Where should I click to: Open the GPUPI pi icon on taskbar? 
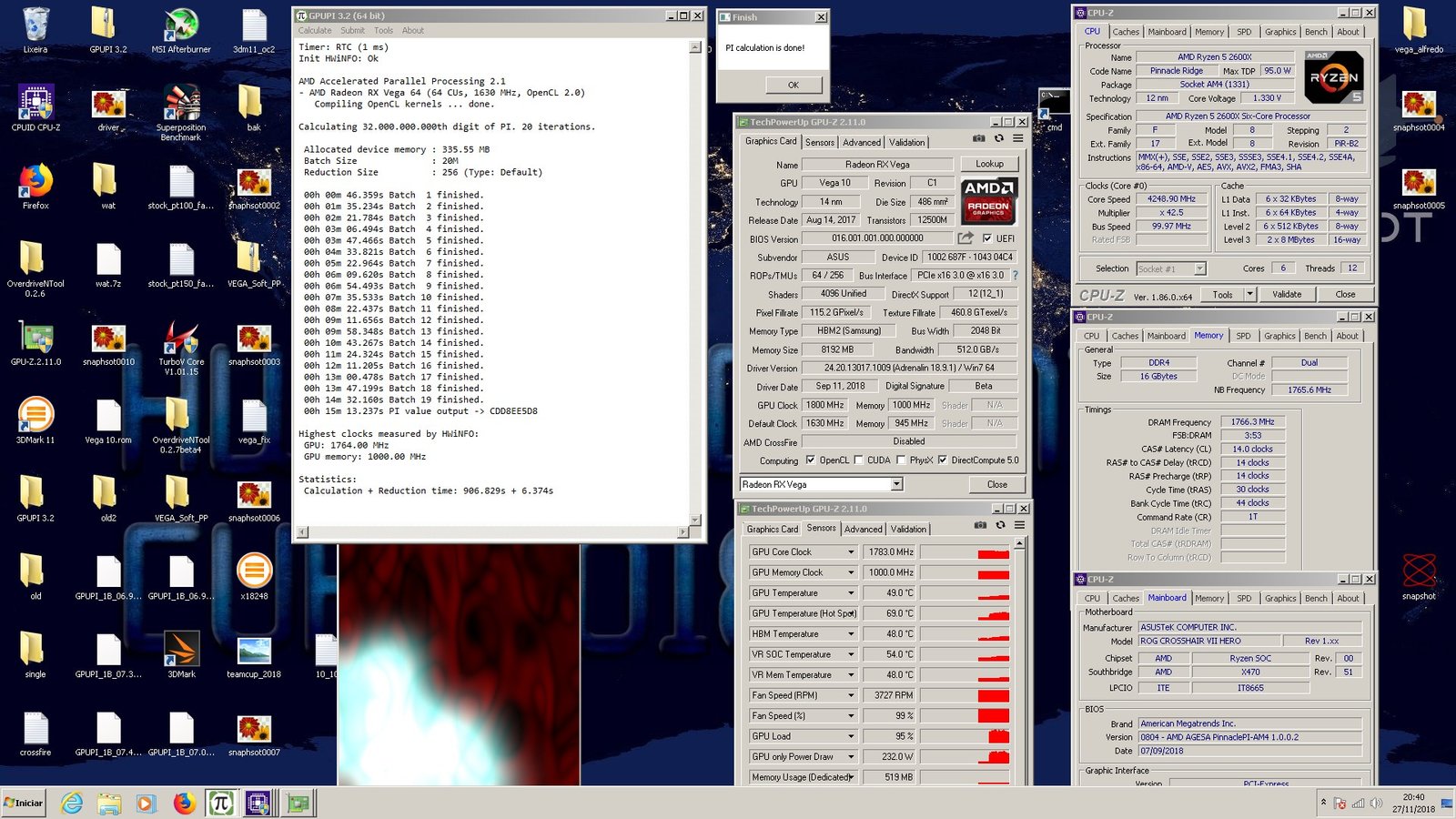point(220,803)
